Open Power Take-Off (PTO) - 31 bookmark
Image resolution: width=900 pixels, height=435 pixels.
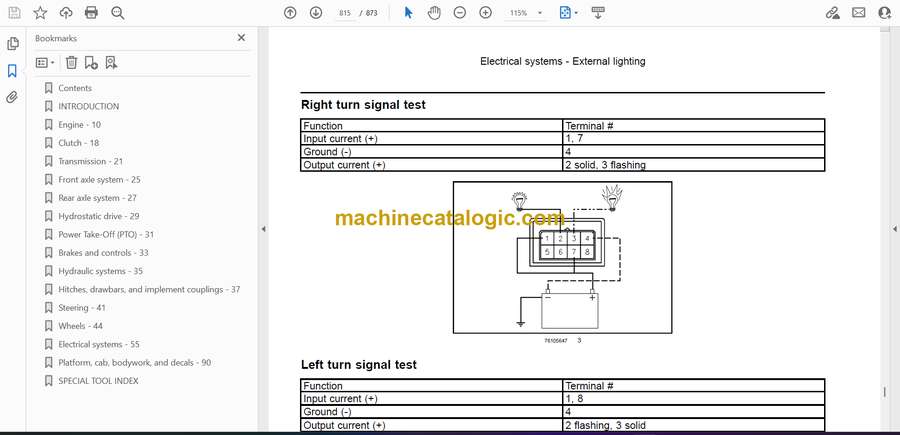tap(106, 235)
